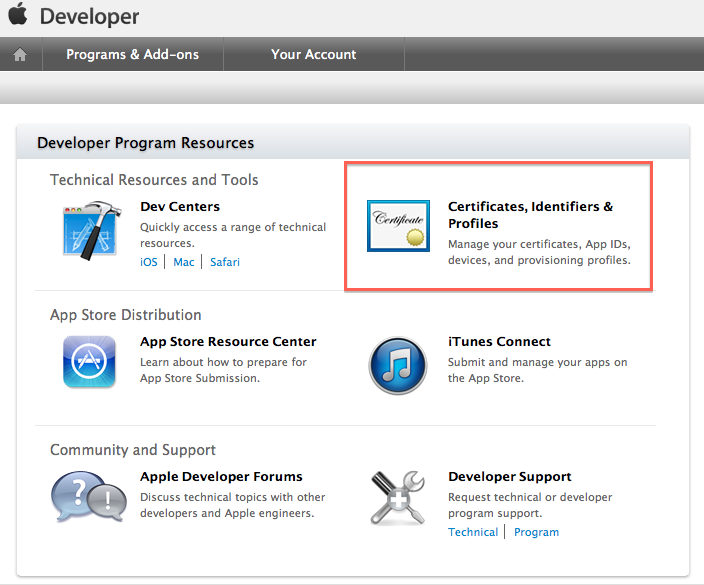Open the Mac Dev Center link

coord(184,262)
